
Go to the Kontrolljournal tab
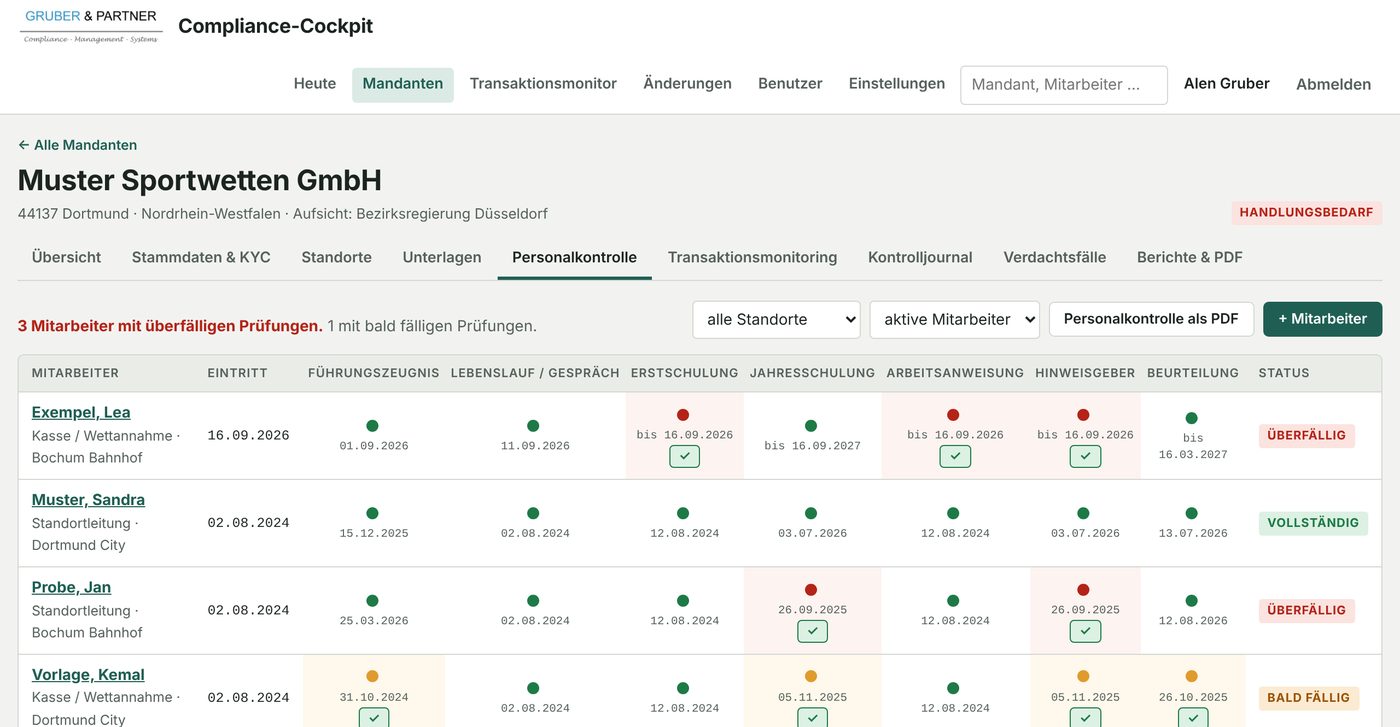[x=920, y=257]
